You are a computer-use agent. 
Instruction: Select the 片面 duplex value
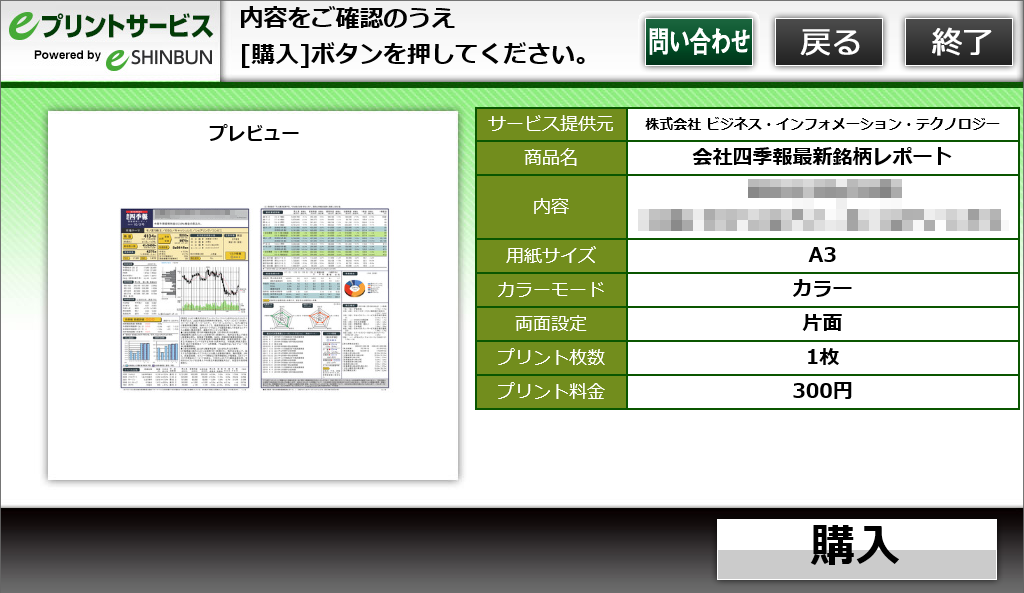pyautogui.click(x=822, y=323)
